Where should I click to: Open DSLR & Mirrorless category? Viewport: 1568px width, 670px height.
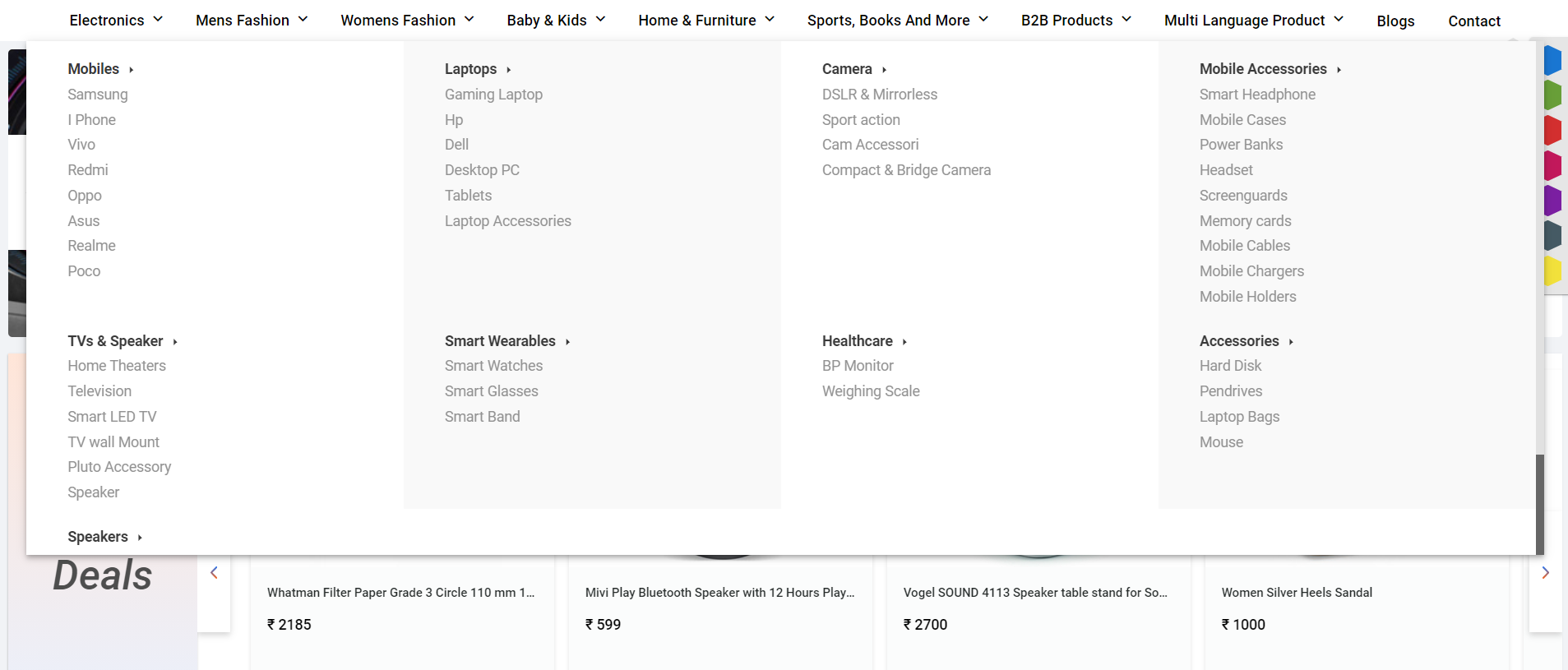tap(880, 95)
